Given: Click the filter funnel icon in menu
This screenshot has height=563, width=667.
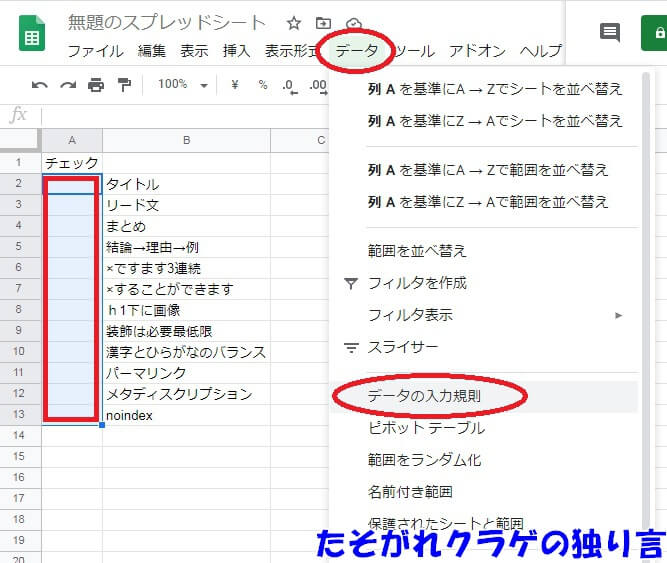Looking at the screenshot, I should pyautogui.click(x=351, y=284).
